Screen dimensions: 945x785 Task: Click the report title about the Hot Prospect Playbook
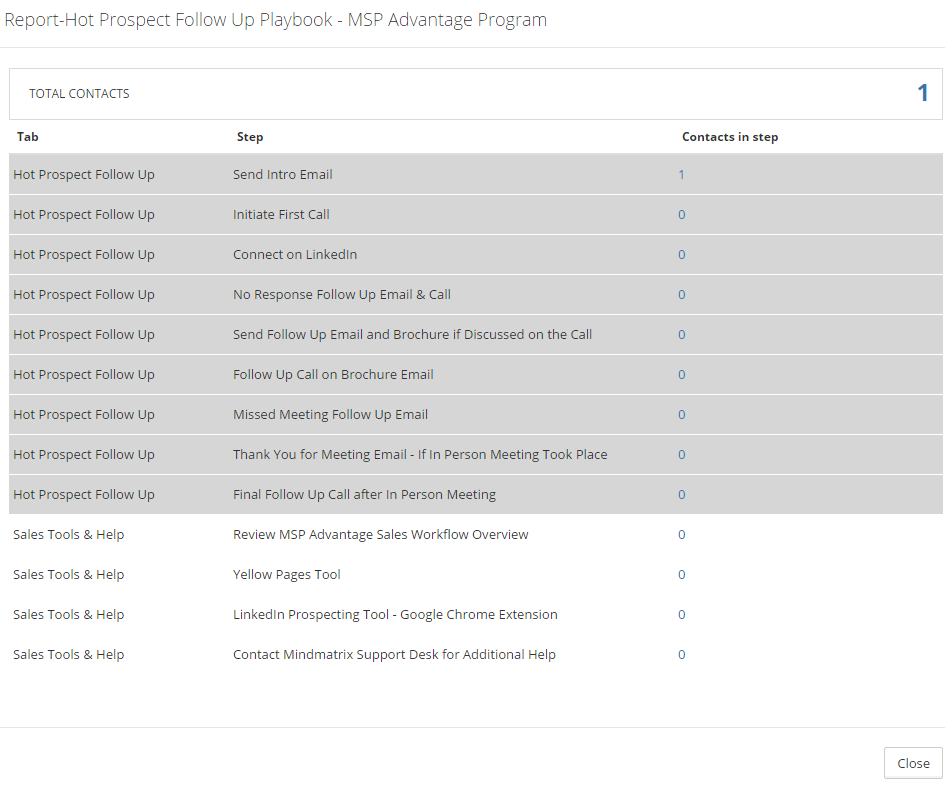276,20
